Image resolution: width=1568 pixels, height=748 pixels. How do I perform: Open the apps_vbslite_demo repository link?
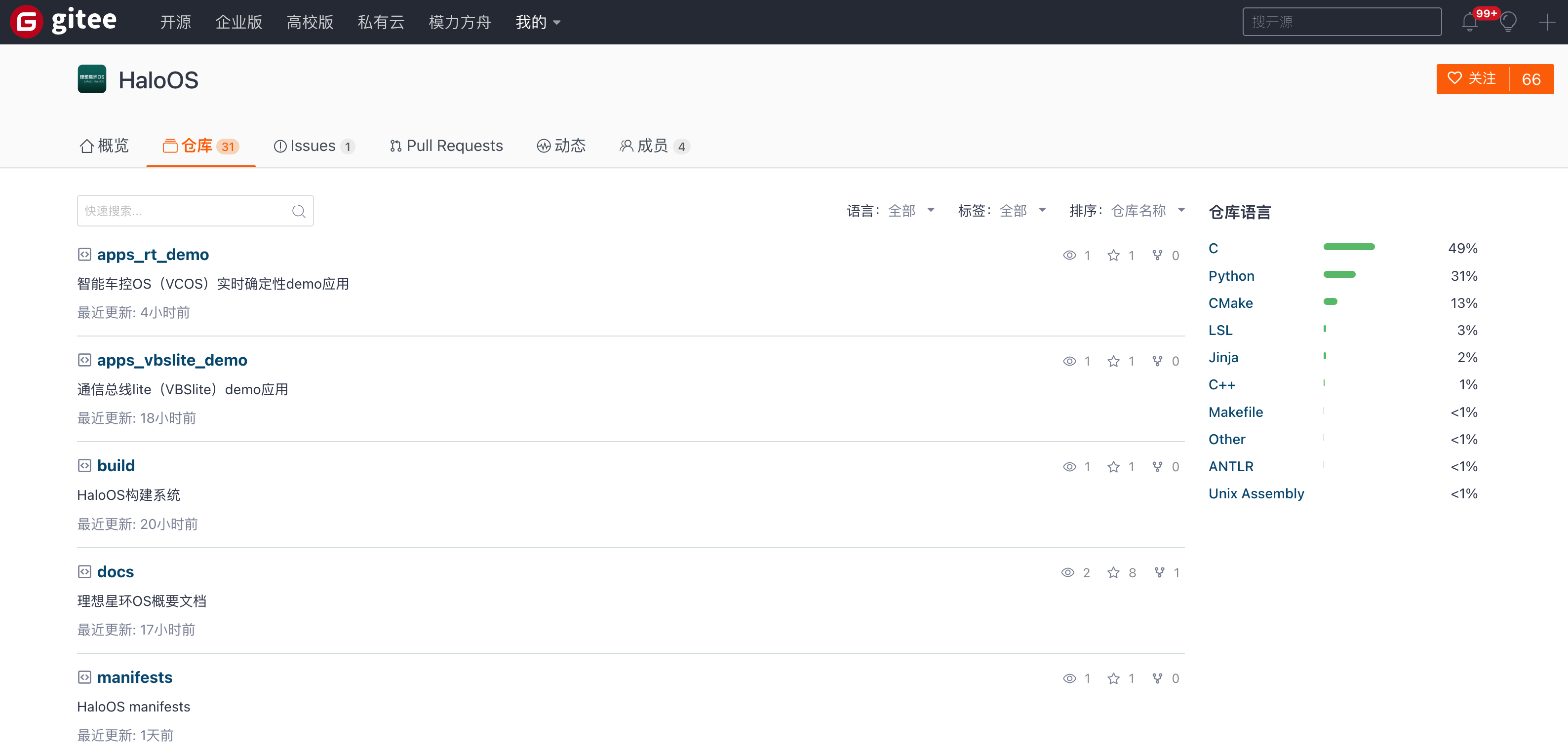[172, 360]
